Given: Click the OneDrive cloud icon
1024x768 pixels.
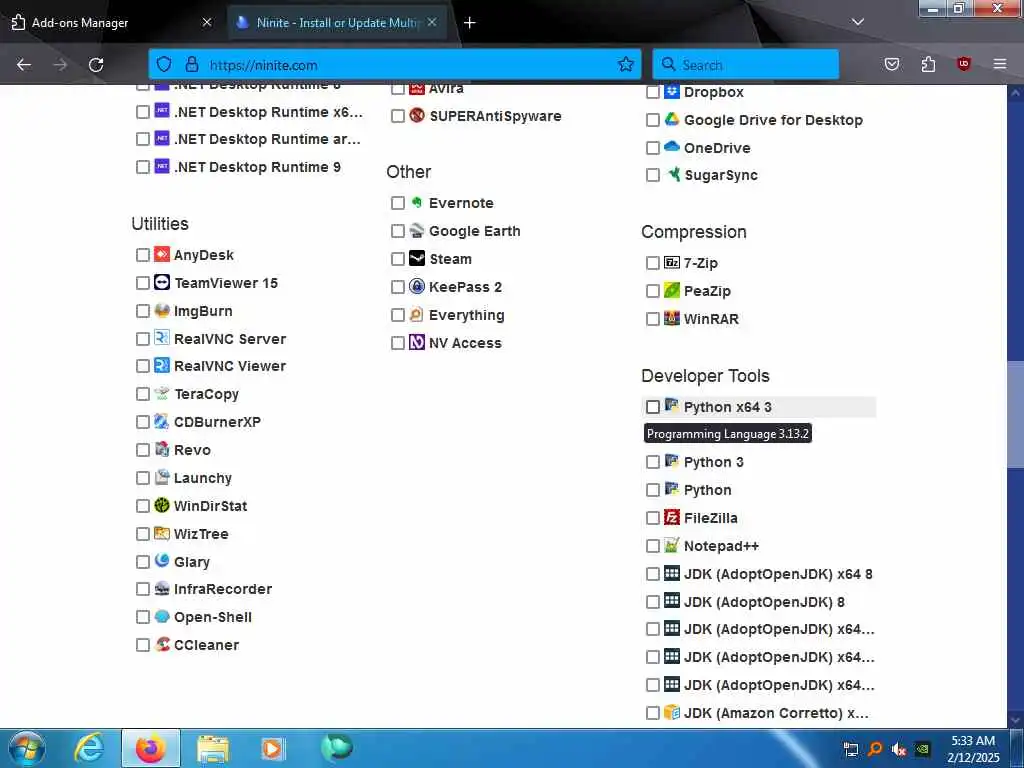Looking at the screenshot, I should pos(672,147).
